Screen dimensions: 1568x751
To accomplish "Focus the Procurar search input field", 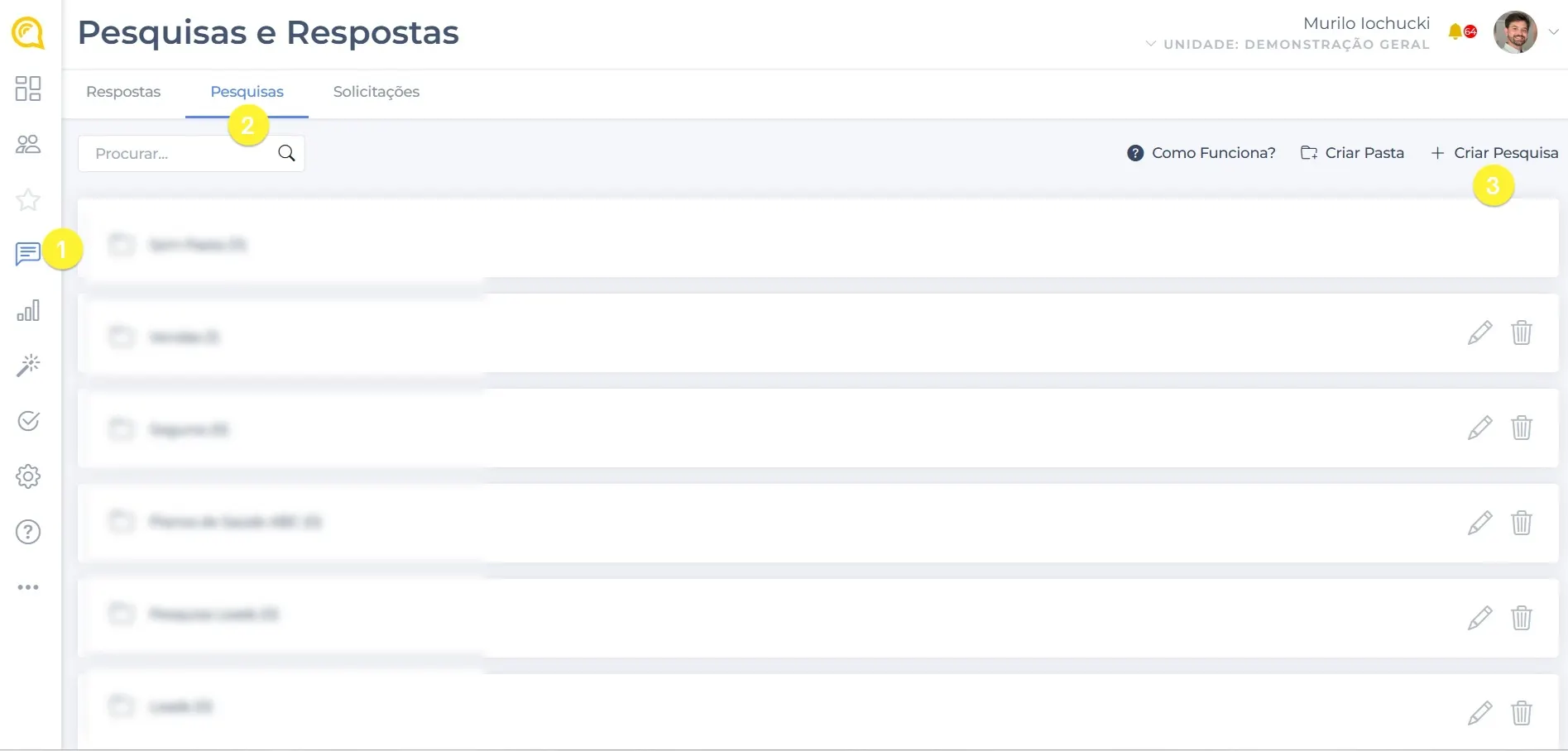I will pyautogui.click(x=178, y=154).
